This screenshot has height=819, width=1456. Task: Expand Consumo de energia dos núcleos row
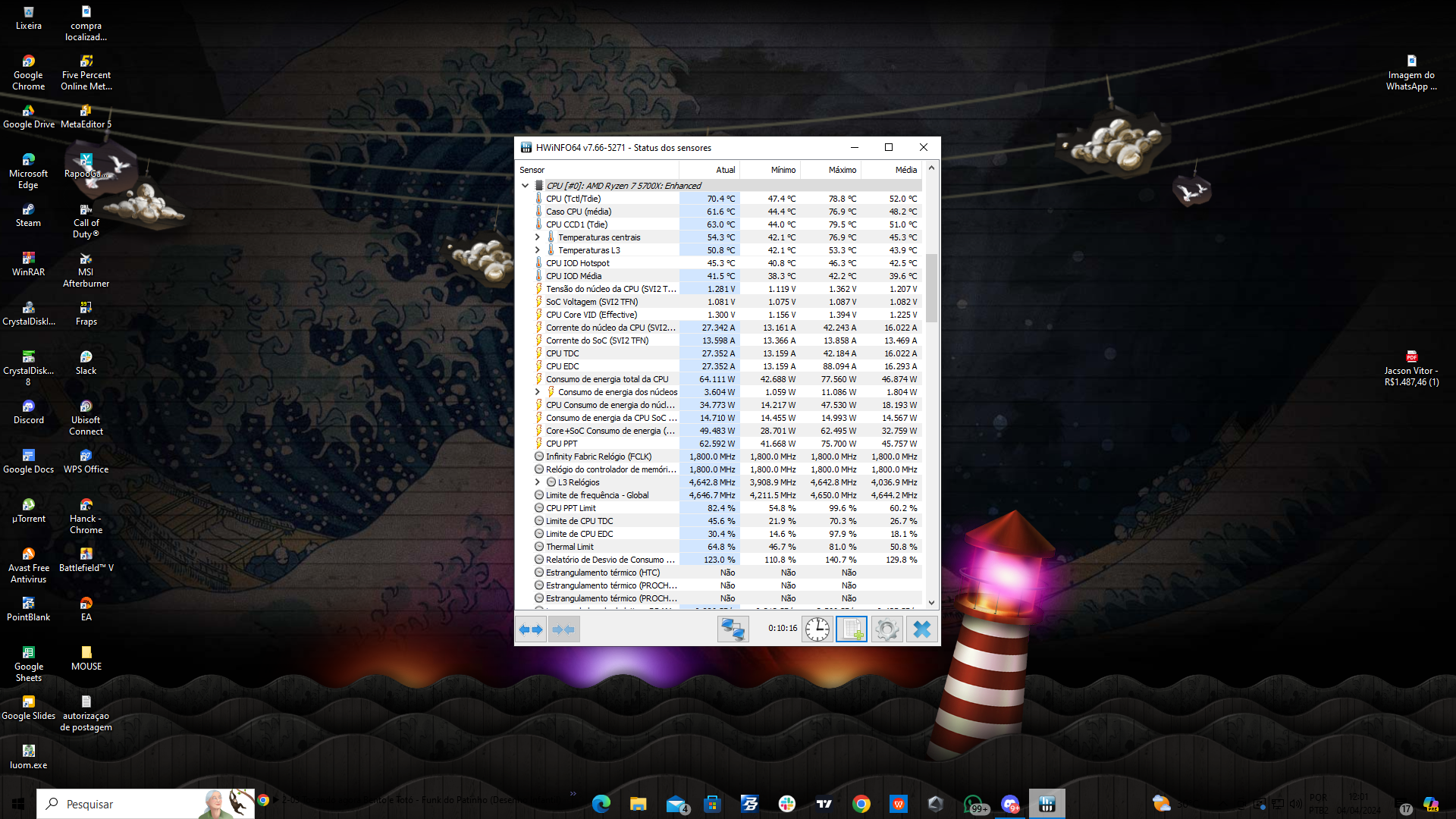coord(538,392)
